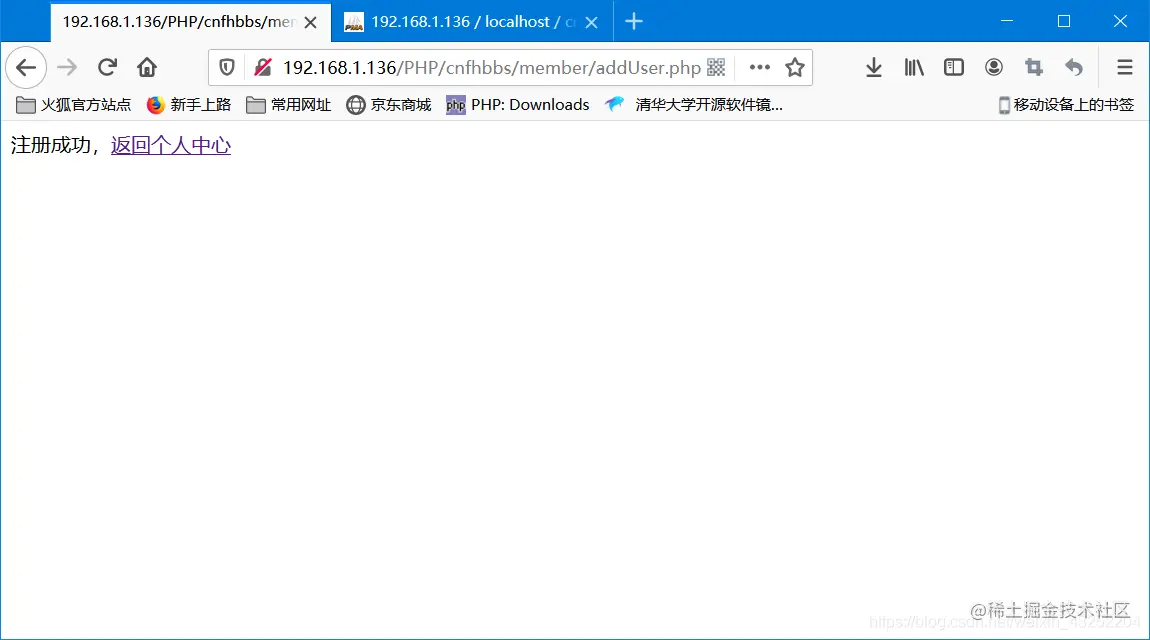Open 移动设备上的书签 folder
The height and width of the screenshot is (640, 1150).
1066,105
